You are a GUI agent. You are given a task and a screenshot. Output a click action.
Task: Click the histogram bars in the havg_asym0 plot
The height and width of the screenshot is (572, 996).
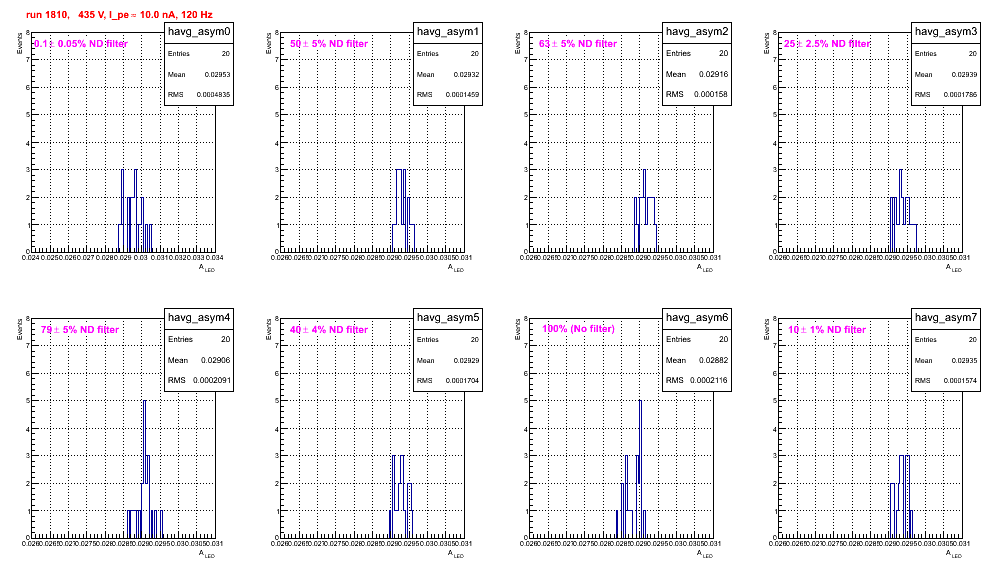(x=135, y=210)
